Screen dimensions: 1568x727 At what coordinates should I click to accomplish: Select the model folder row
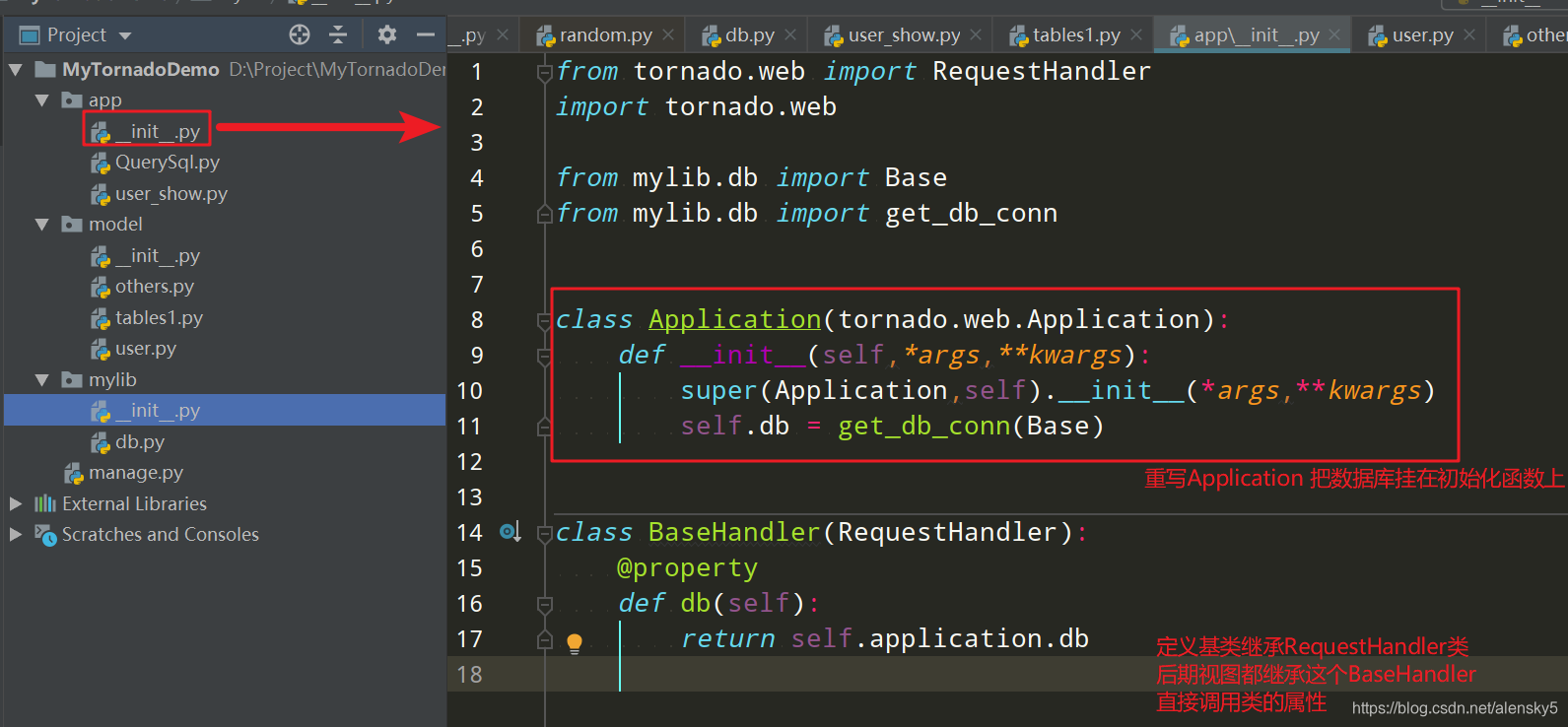coord(102,225)
